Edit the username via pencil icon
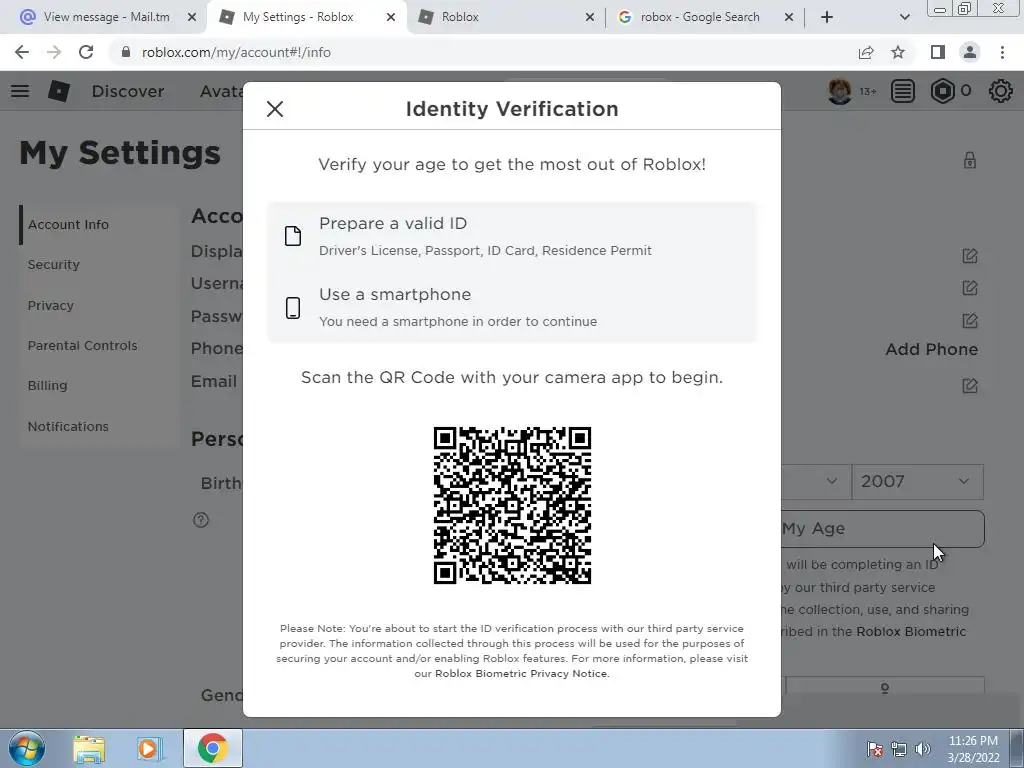The height and width of the screenshot is (768, 1024). (970, 288)
